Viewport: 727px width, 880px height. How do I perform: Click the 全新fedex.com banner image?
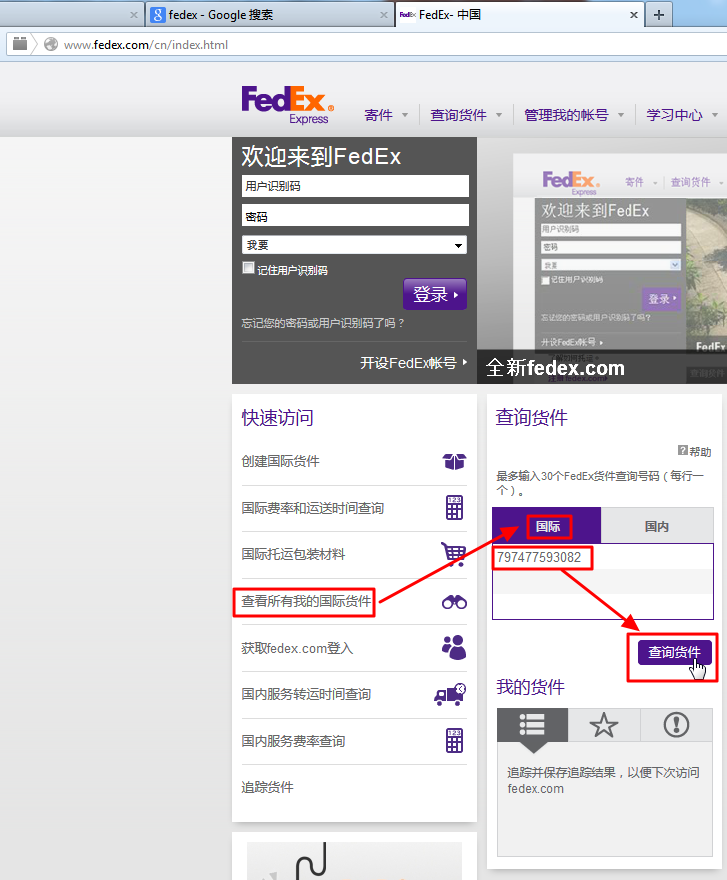point(602,260)
